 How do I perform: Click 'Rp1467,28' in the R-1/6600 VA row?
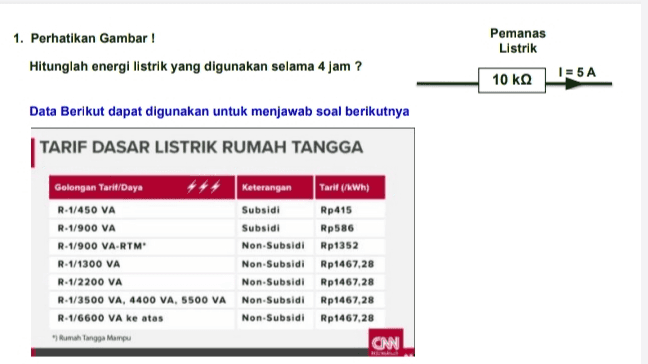[x=347, y=318]
